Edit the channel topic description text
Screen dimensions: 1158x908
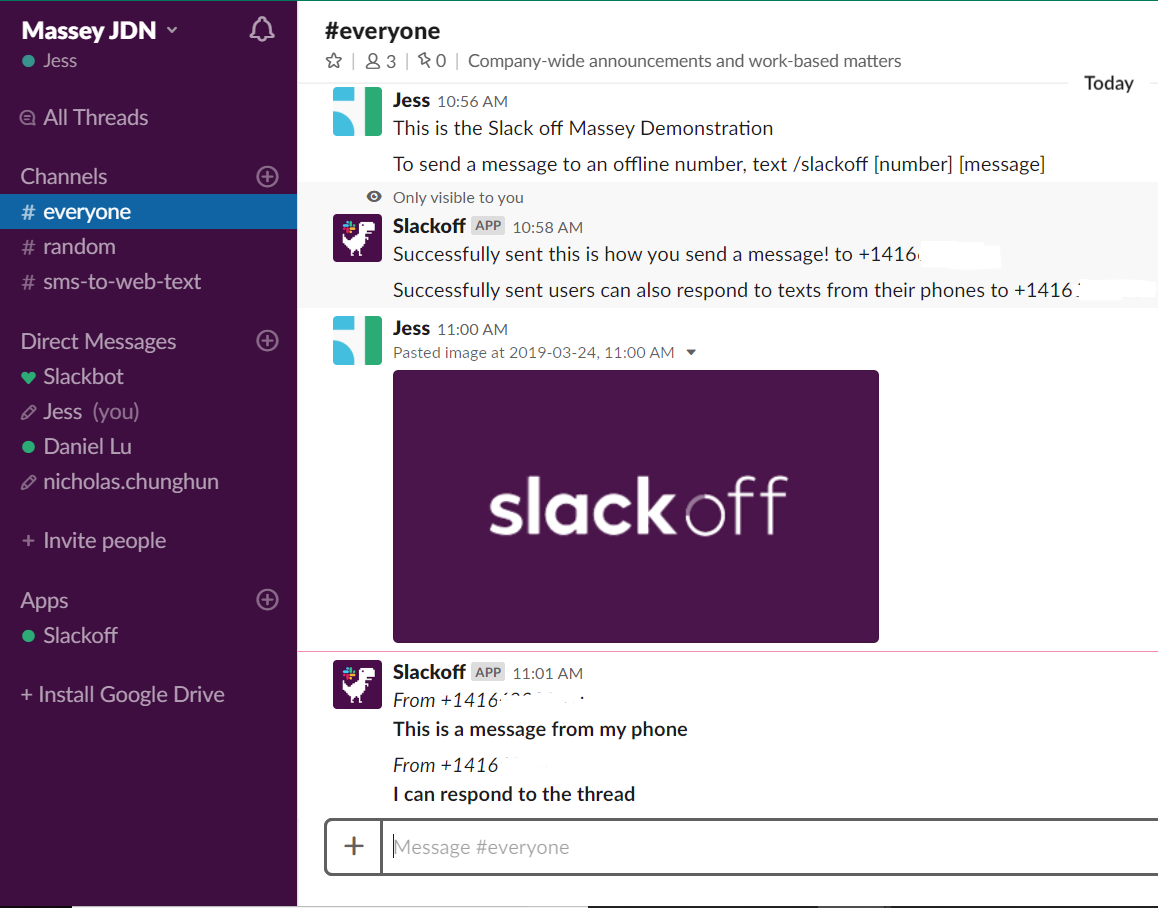click(x=685, y=61)
